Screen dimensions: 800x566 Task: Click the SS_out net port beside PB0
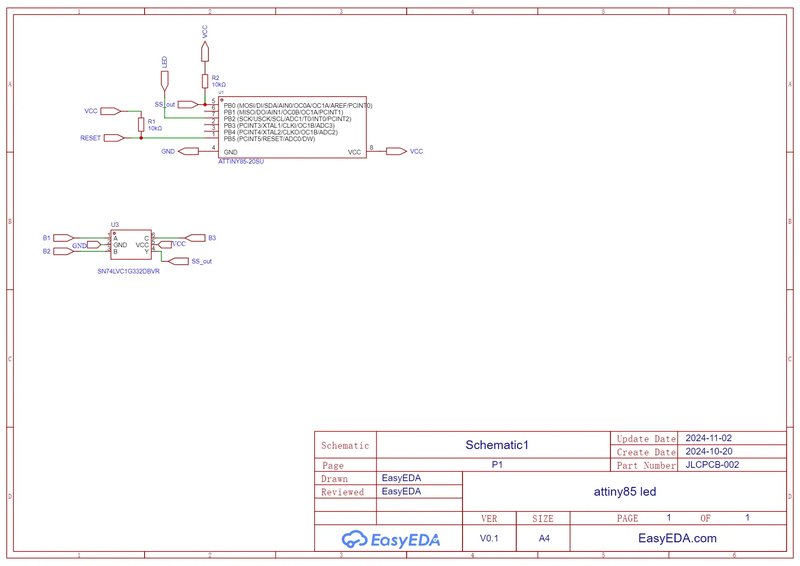pos(188,104)
